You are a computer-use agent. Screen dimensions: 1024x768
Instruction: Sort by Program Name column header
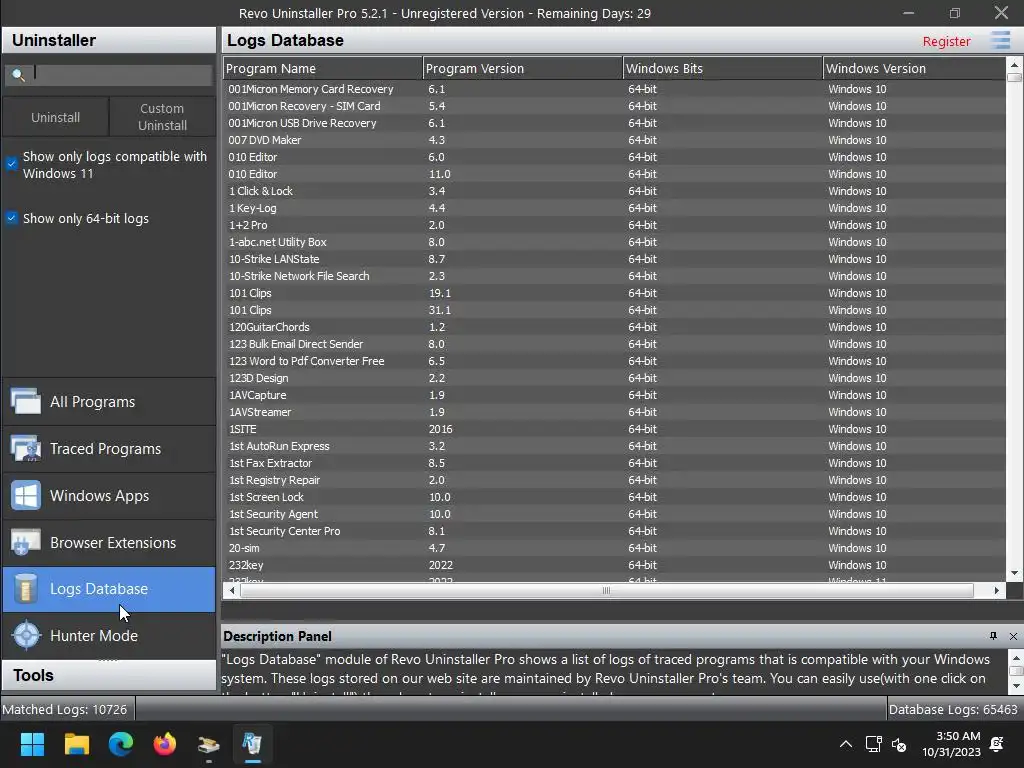point(323,68)
